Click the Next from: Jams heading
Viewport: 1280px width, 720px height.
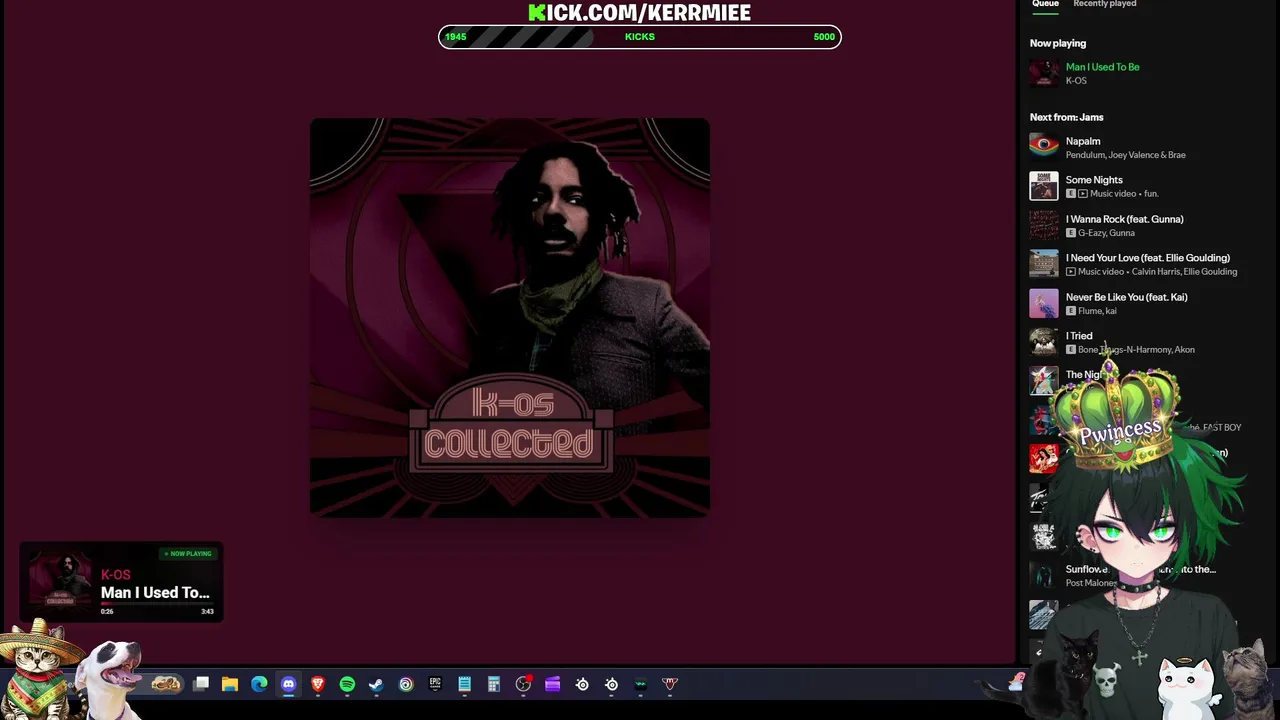pos(1066,117)
